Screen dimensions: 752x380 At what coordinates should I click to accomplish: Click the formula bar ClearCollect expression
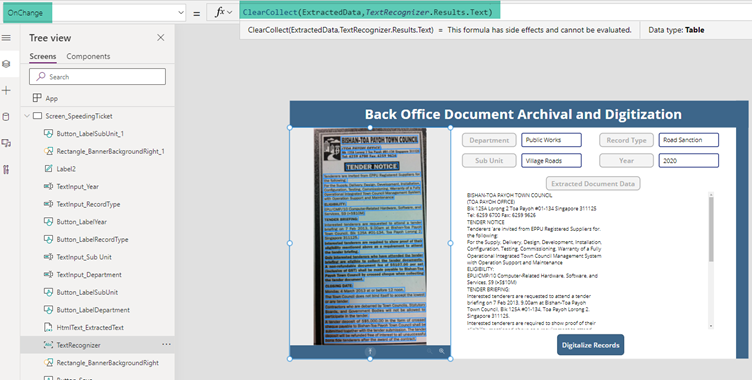[x=368, y=12]
